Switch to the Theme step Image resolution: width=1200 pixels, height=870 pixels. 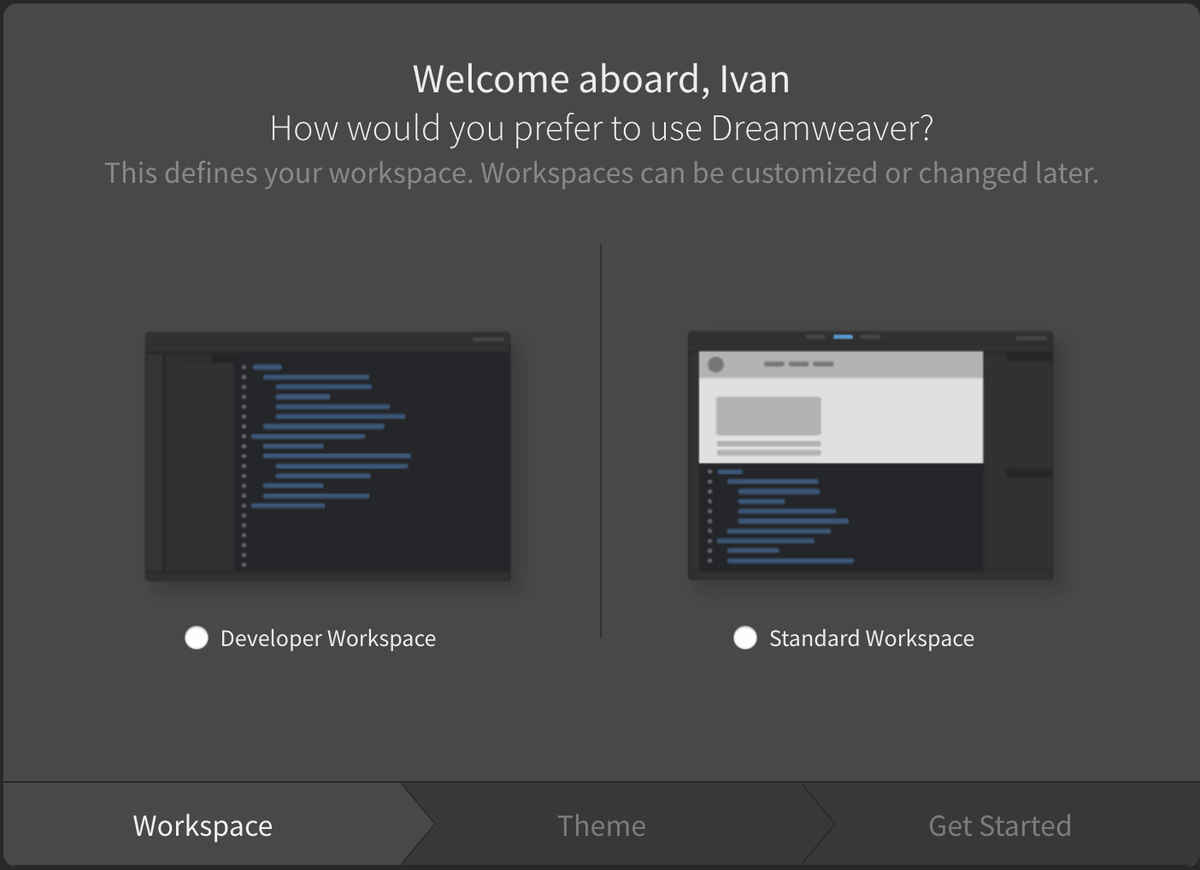point(601,825)
